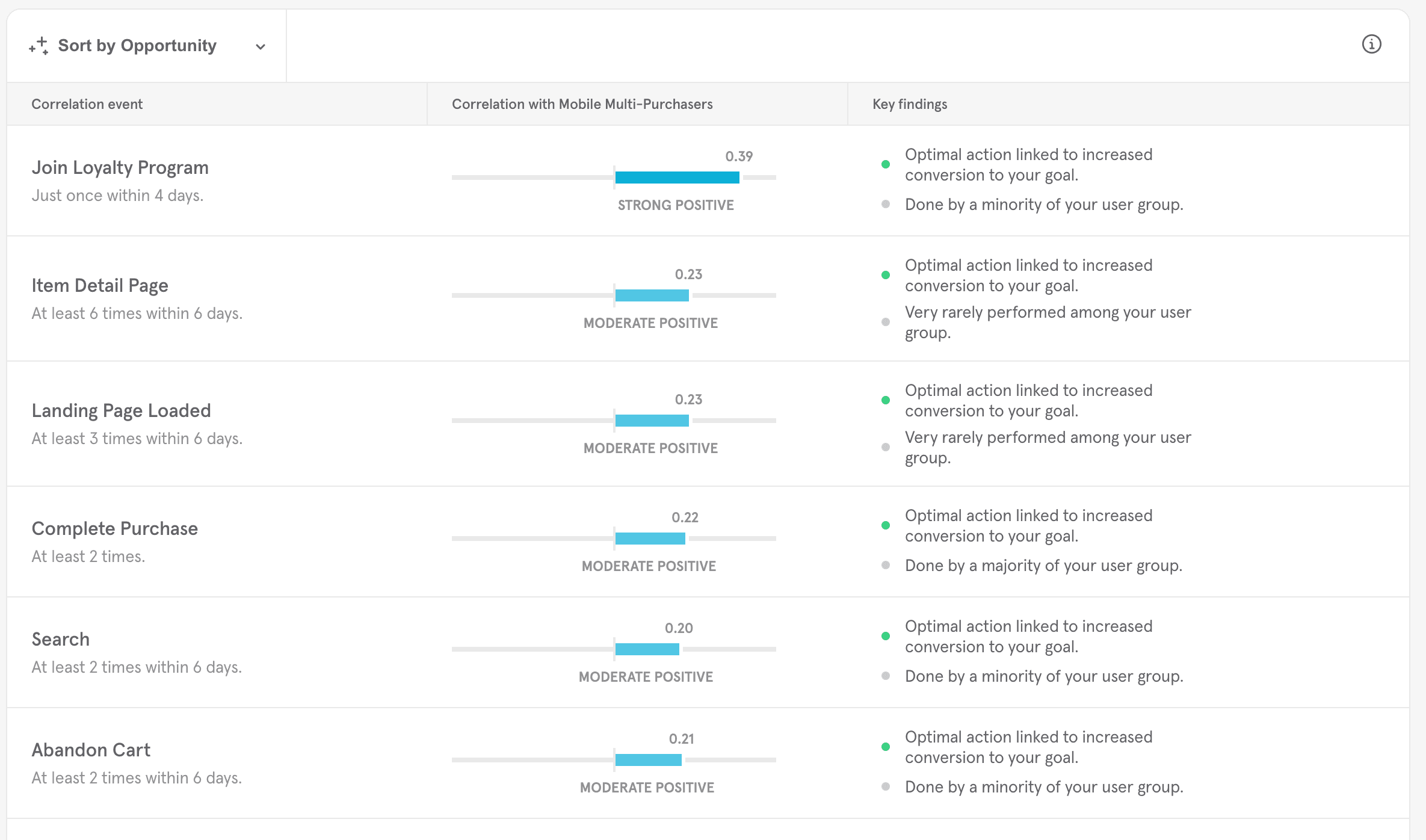Select the Complete Purchase correlation event
This screenshot has width=1426, height=840.
pos(115,528)
